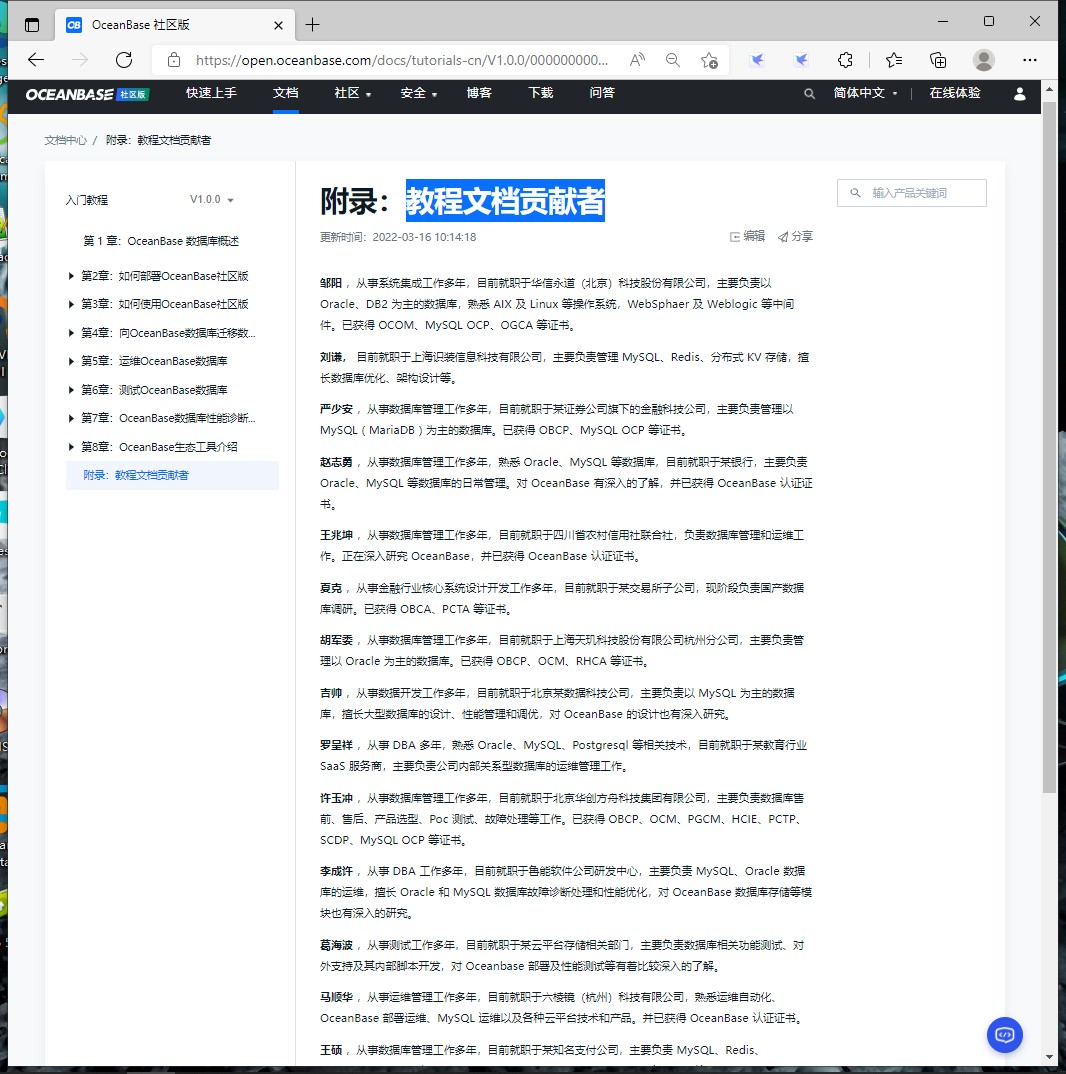Open the V1.0.0 version dropdown

tap(212, 200)
